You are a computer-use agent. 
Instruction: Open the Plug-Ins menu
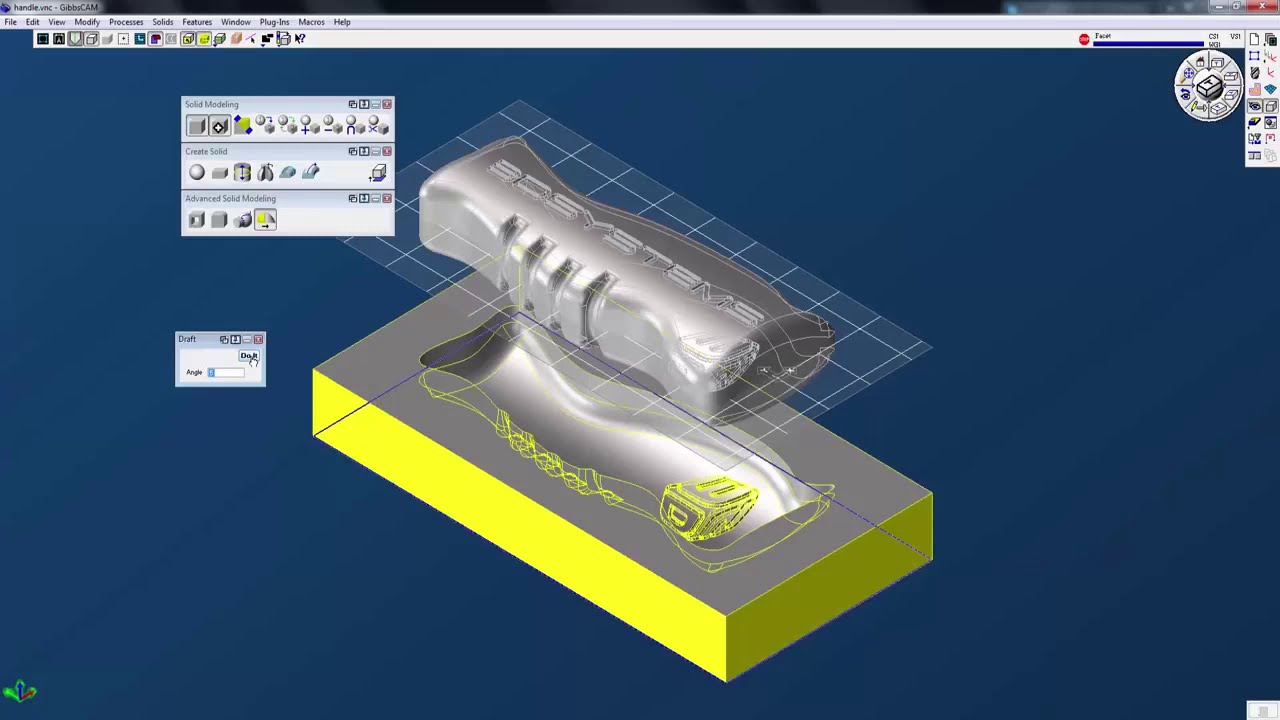point(274,22)
